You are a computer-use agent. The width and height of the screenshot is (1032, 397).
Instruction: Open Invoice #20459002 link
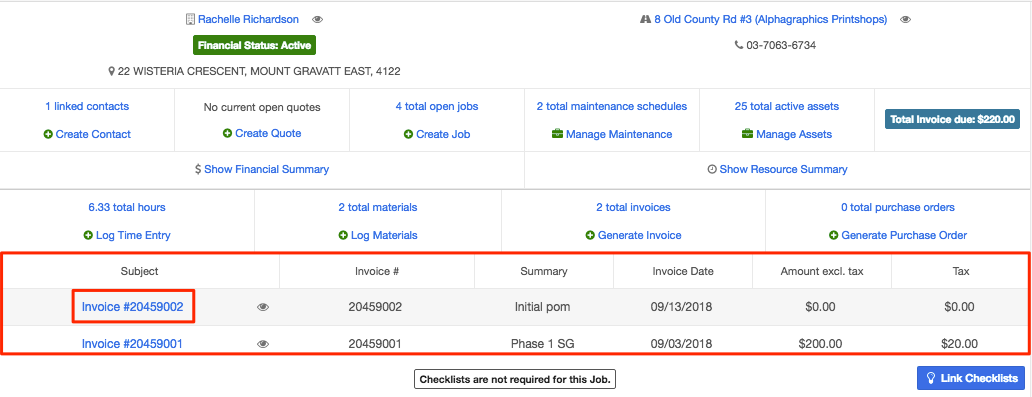(x=132, y=307)
